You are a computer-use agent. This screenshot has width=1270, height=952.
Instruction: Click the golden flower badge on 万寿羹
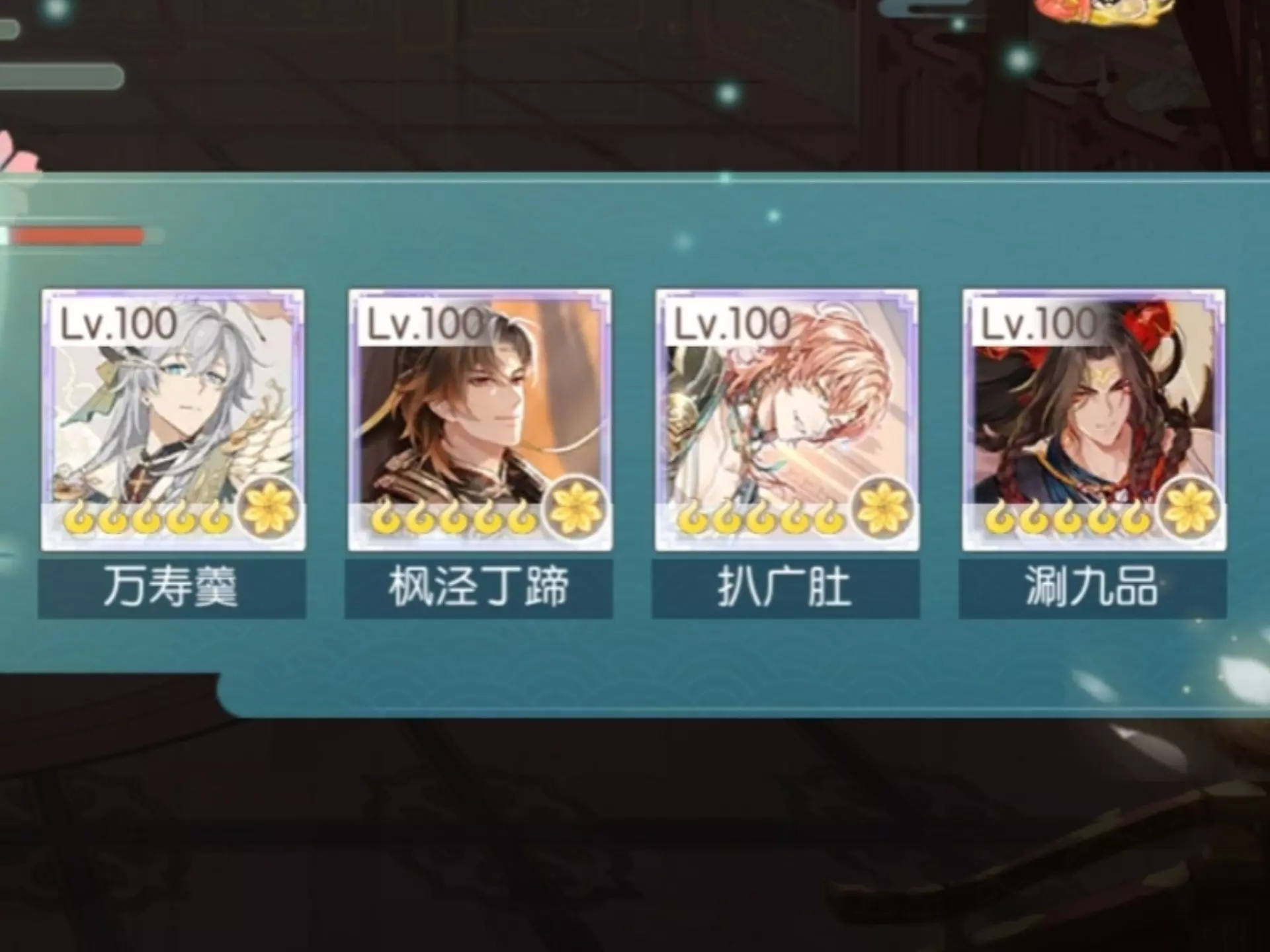click(269, 510)
